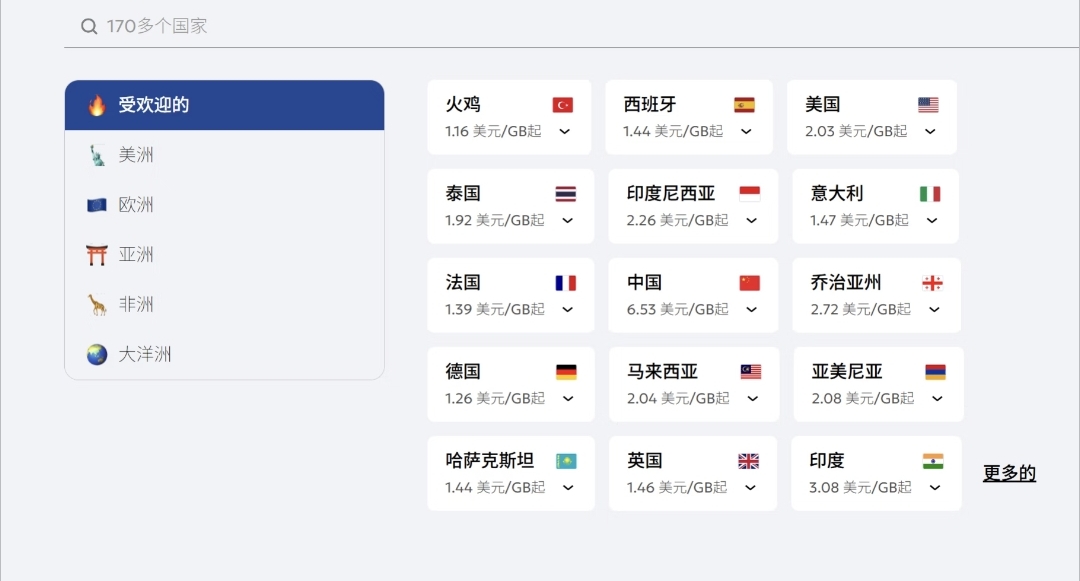Open the 美洲 Americas category

tap(136, 155)
